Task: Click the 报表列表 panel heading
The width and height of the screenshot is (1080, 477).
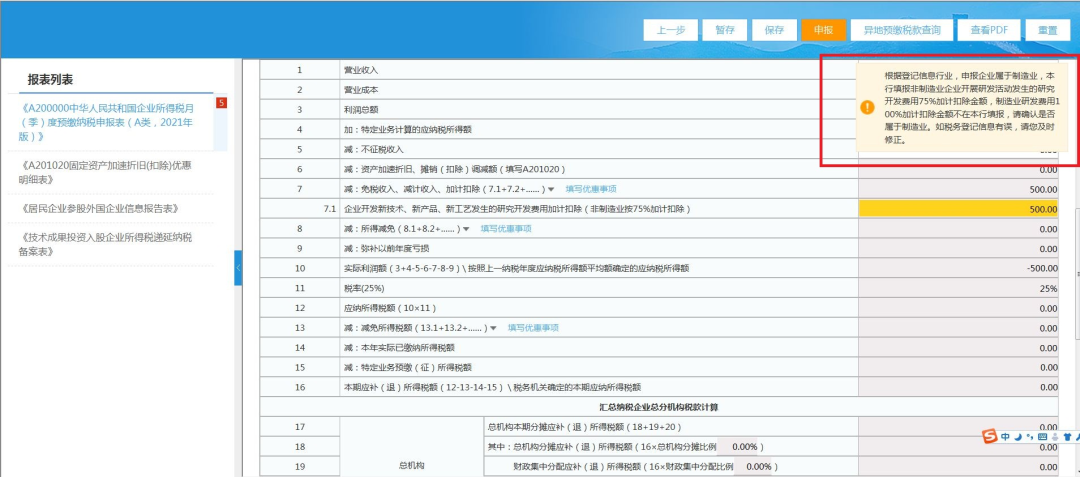Action: (50, 80)
